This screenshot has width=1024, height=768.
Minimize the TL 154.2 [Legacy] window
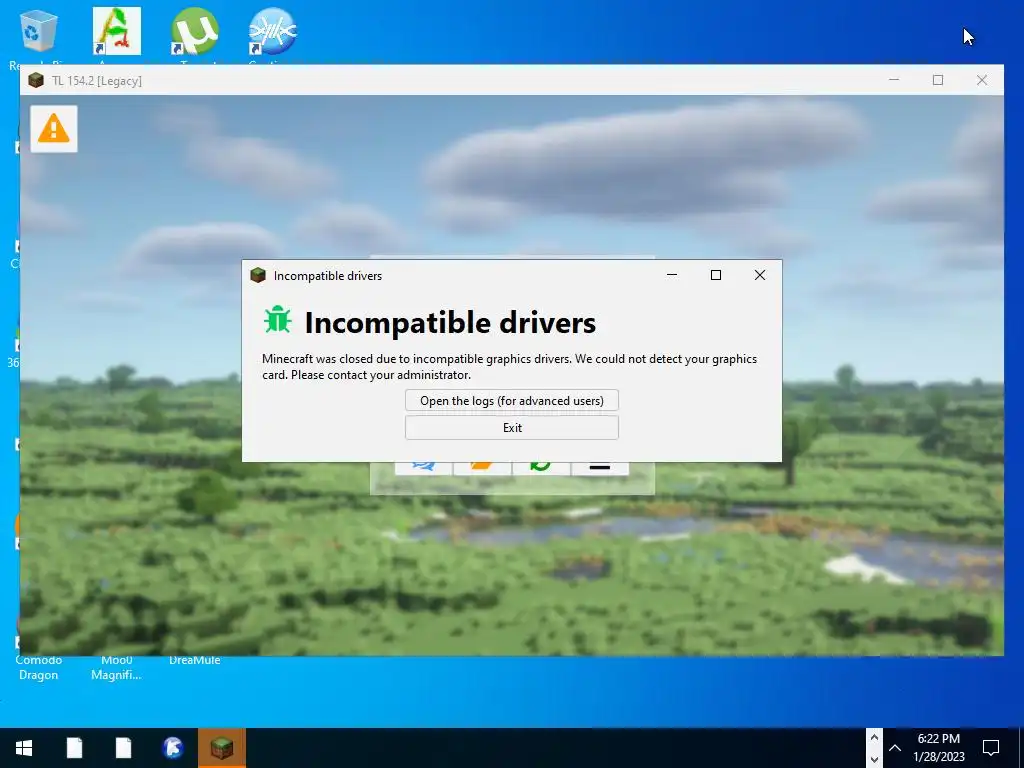point(894,80)
